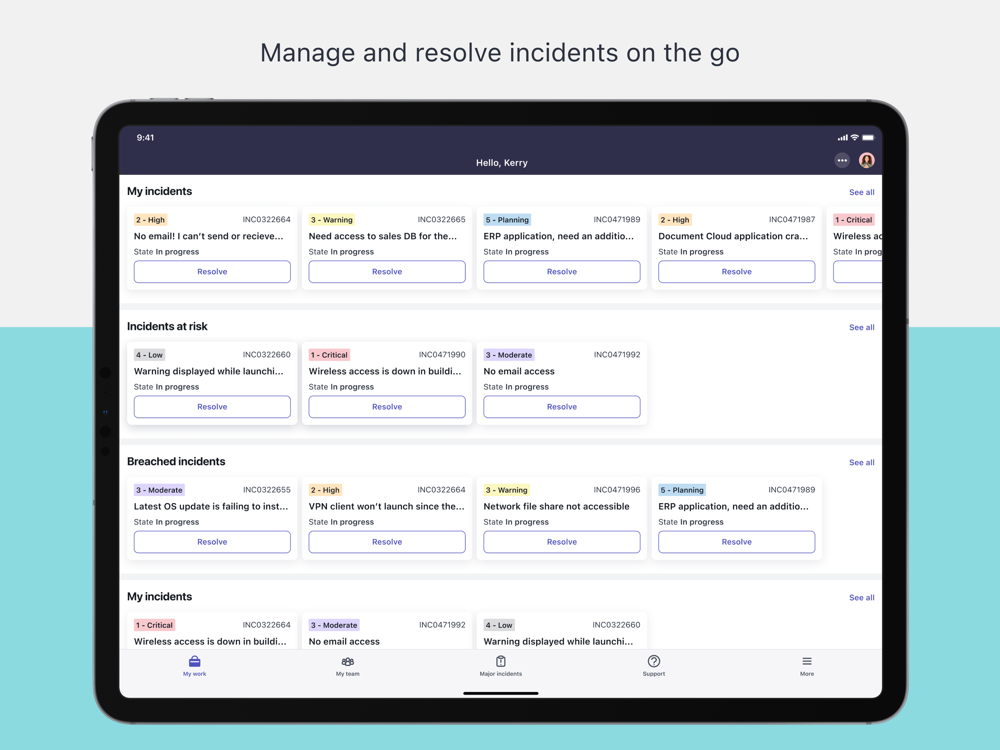The height and width of the screenshot is (750, 1000).
Task: Tap the Wi-Fi icon in the status bar
Action: (x=855, y=137)
